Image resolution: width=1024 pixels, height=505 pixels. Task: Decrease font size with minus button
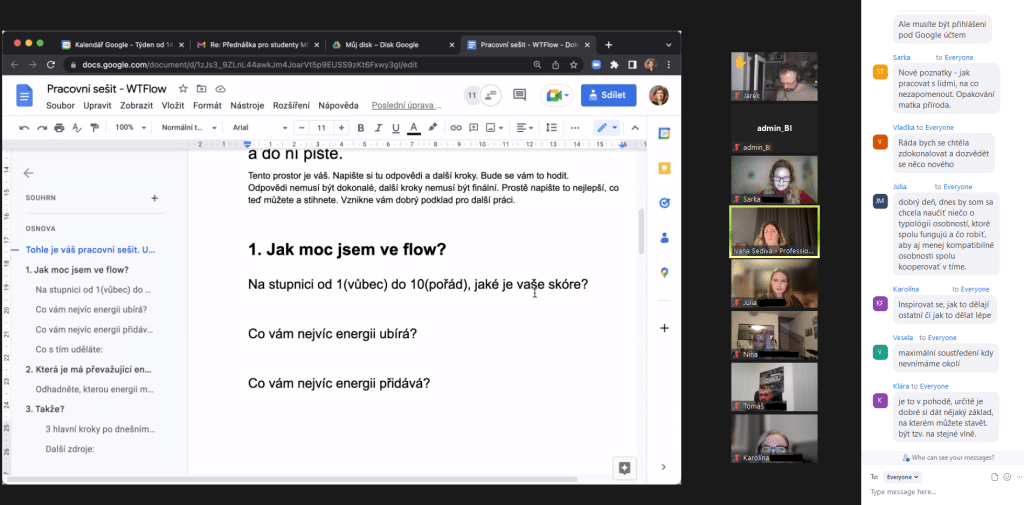point(301,127)
